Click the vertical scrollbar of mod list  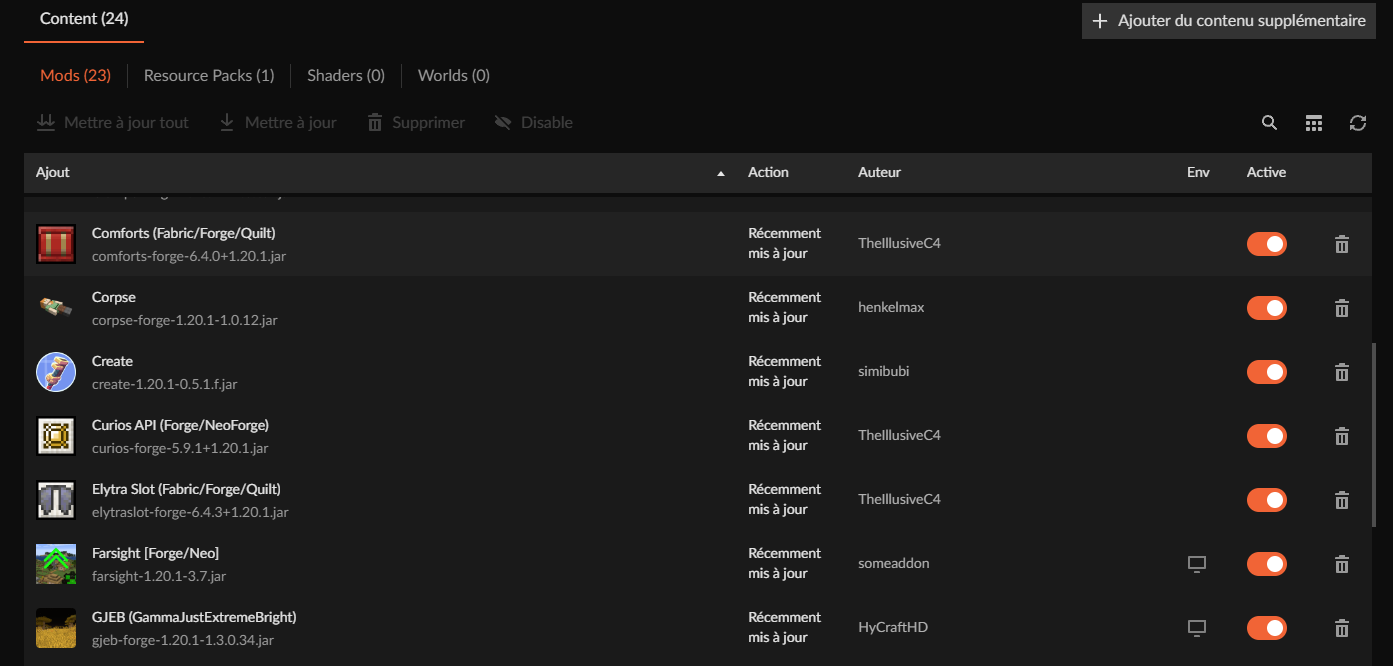pos(1376,436)
